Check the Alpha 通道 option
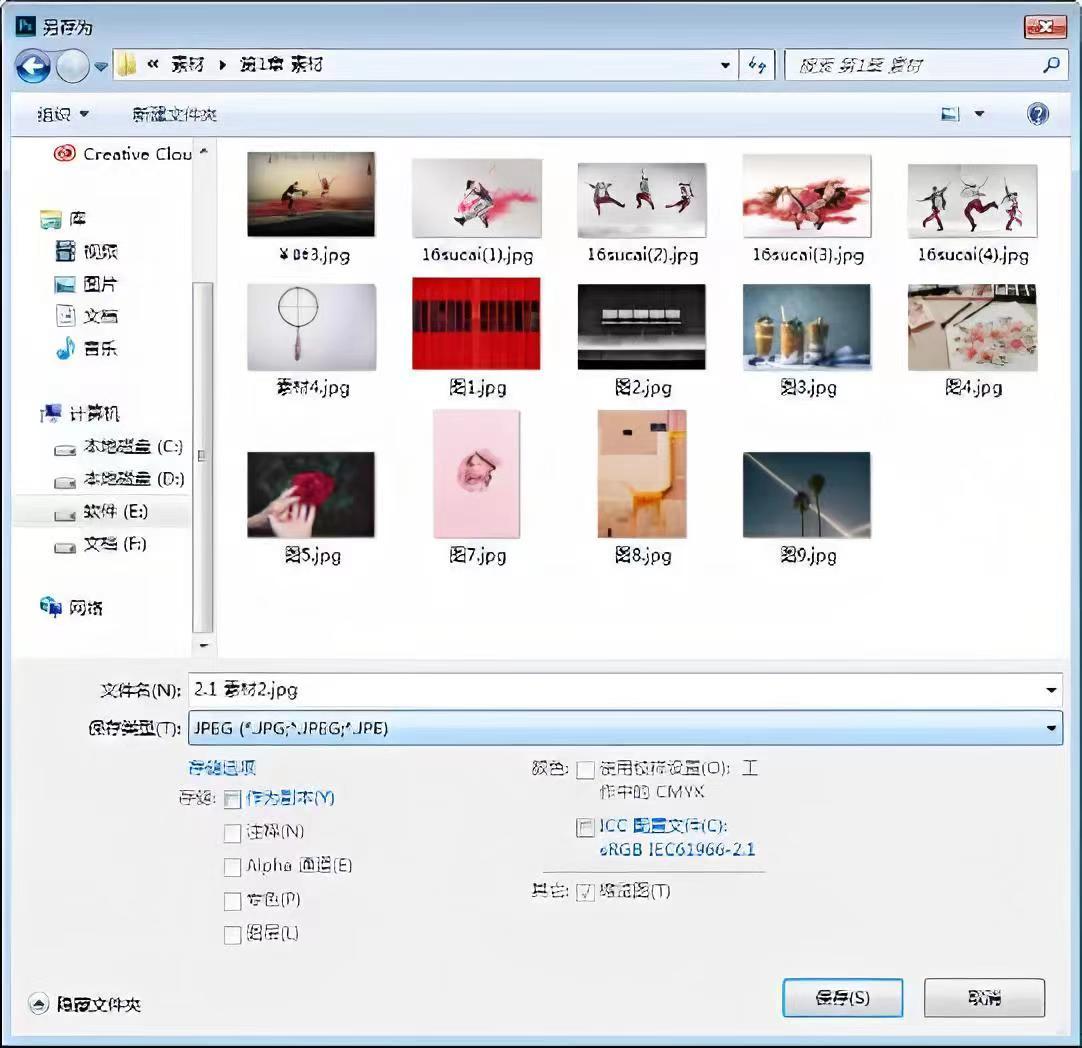The width and height of the screenshot is (1082, 1048). coord(232,866)
